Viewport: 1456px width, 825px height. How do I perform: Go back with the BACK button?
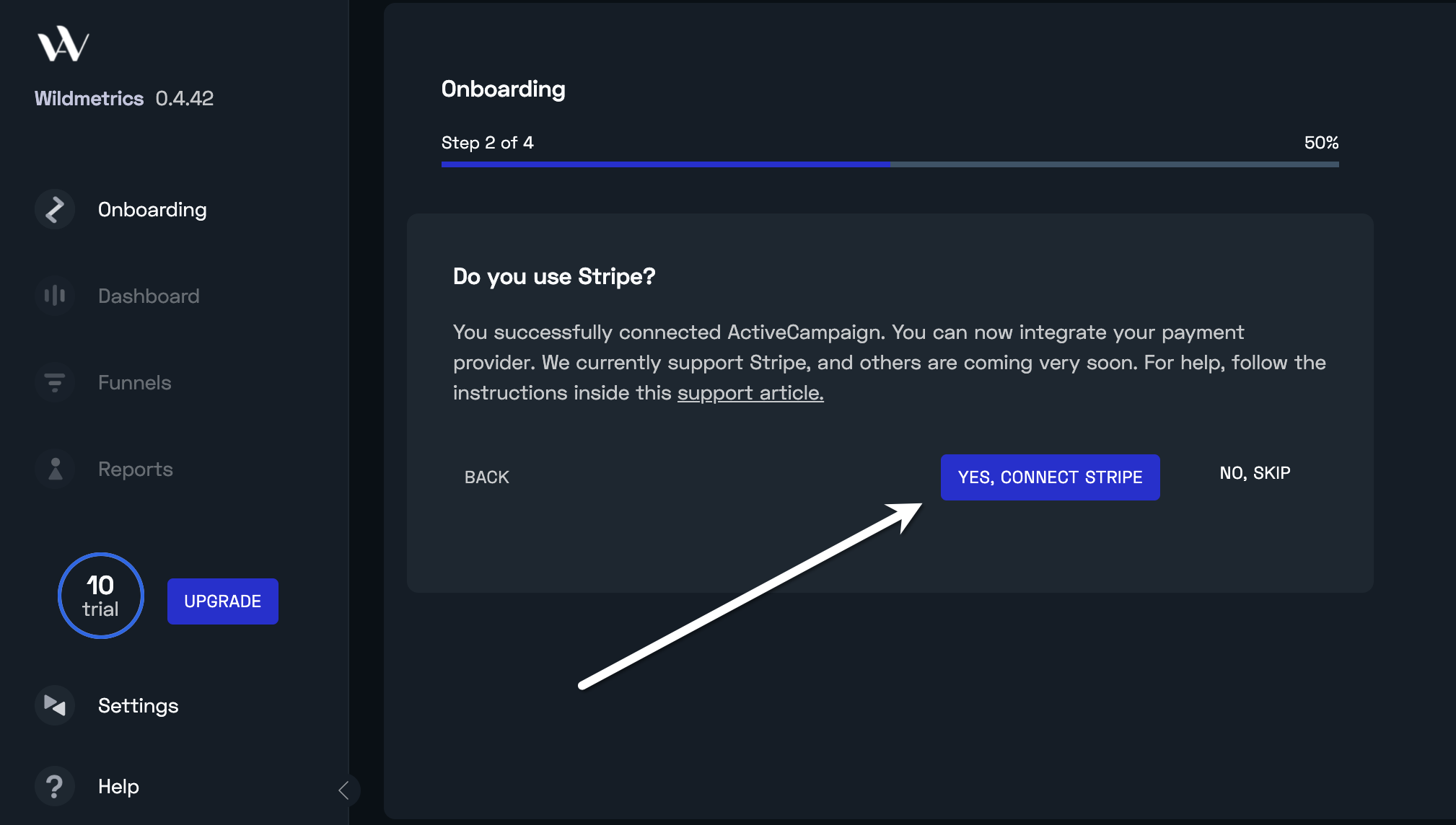coord(487,477)
